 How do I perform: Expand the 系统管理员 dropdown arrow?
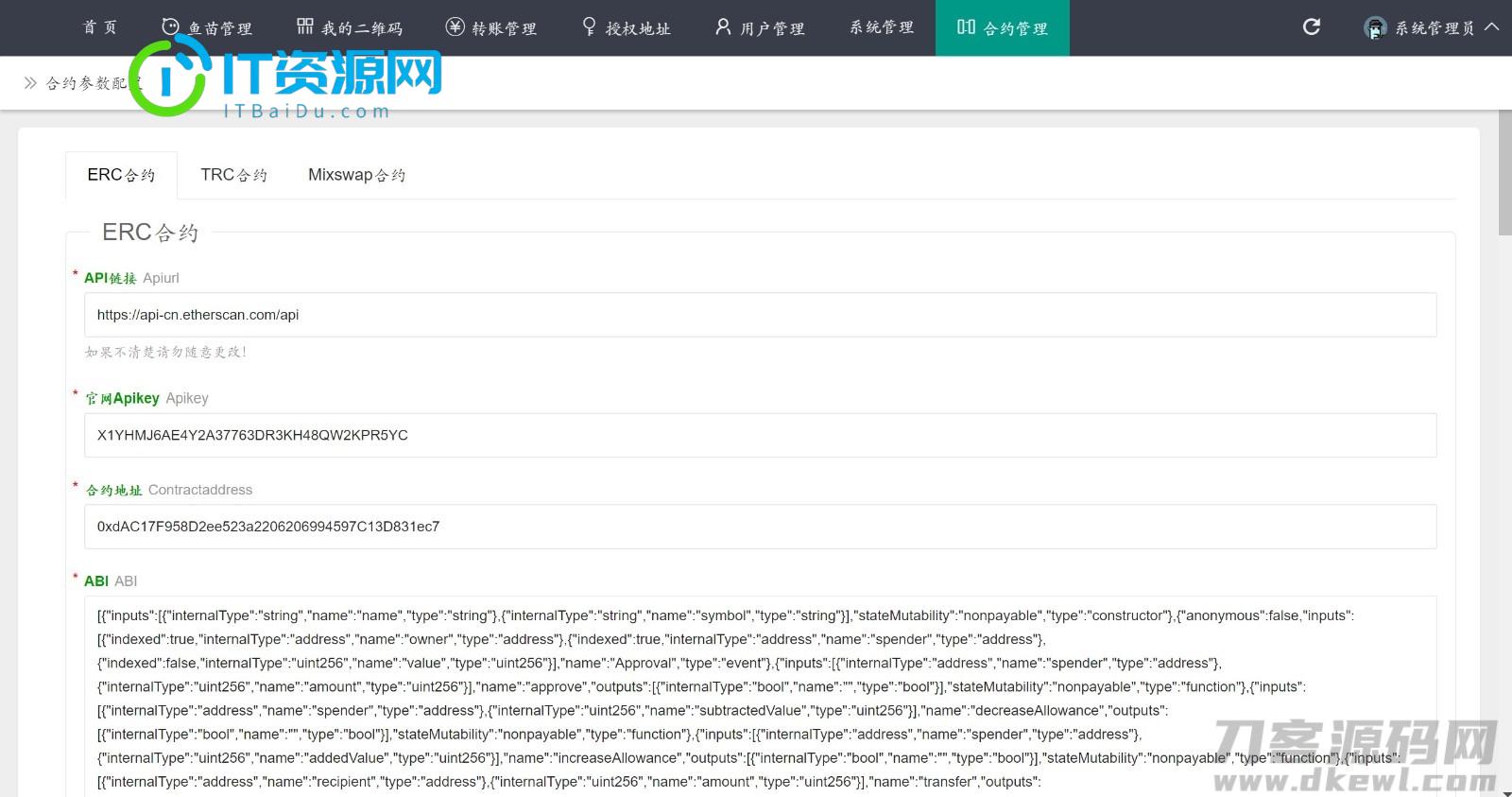tap(1492, 27)
